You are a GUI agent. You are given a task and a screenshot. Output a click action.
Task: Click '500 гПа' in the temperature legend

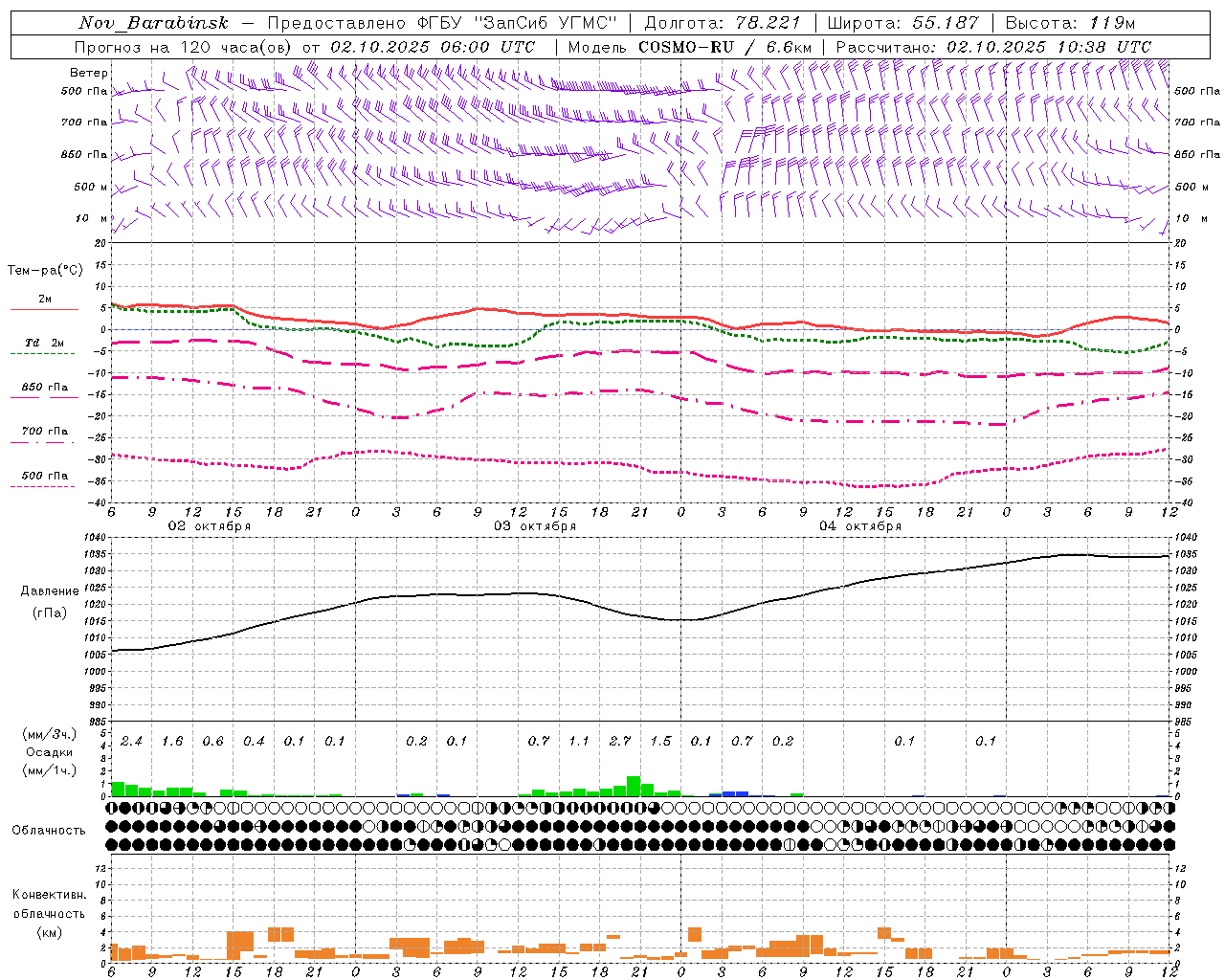pyautogui.click(x=45, y=476)
